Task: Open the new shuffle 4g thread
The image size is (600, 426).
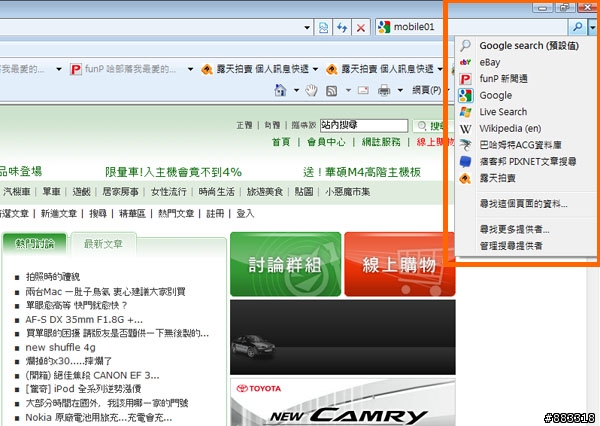Action: [x=60, y=348]
